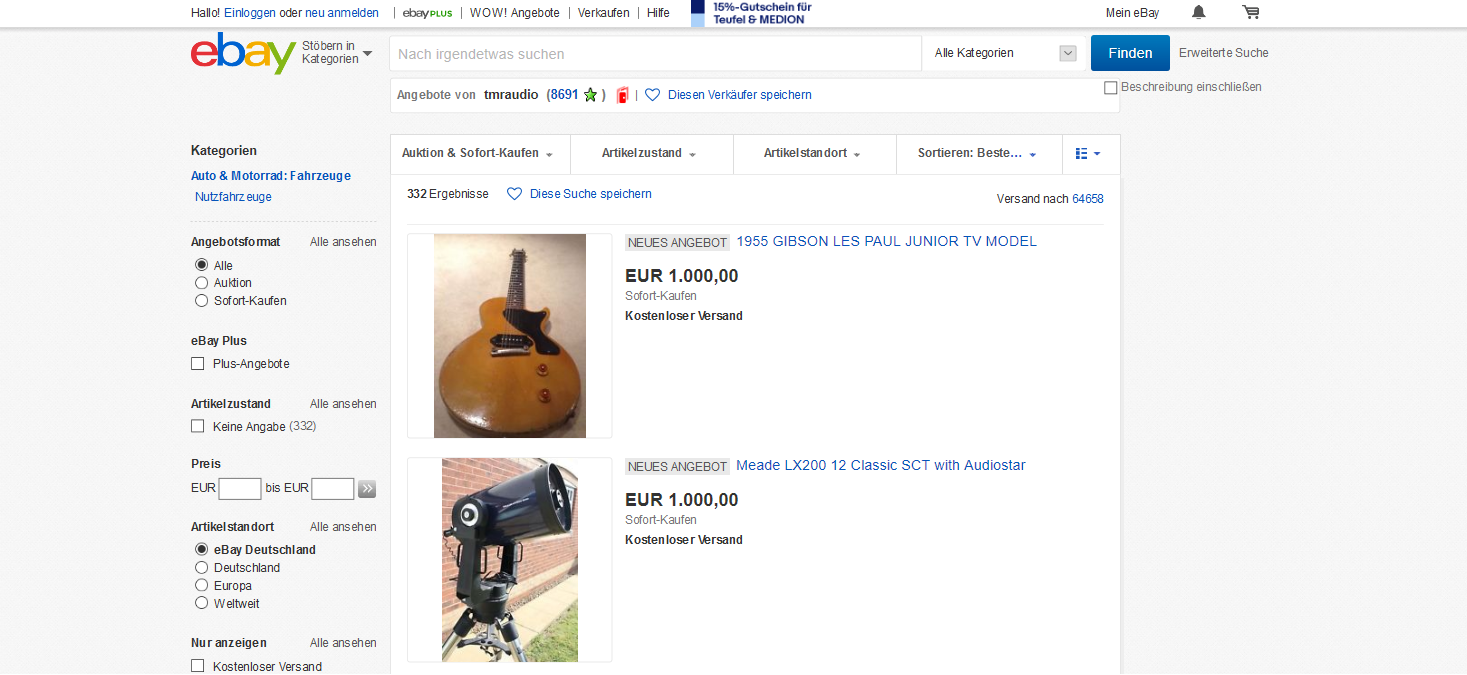Image resolution: width=1467 pixels, height=675 pixels.
Task: Select the Weltweit location radio button
Action: pyautogui.click(x=201, y=604)
